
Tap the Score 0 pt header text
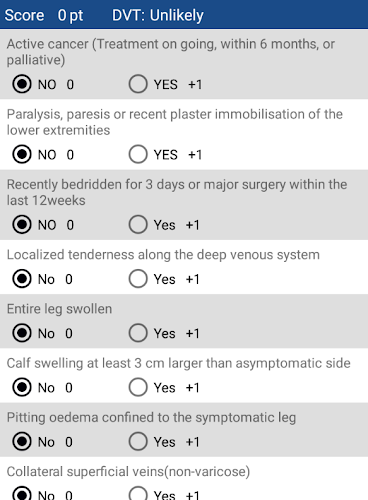click(44, 15)
